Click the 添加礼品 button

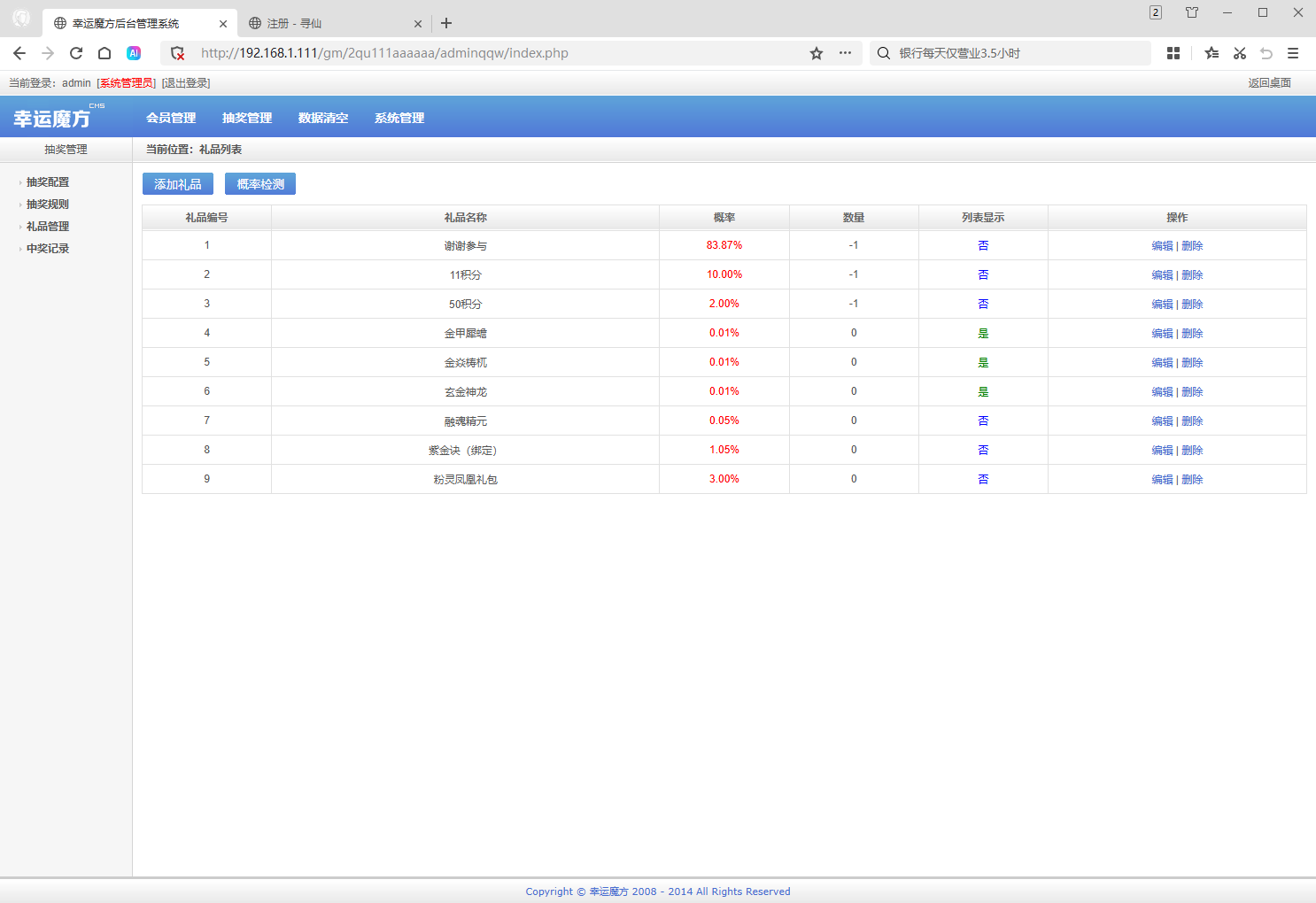pyautogui.click(x=178, y=184)
